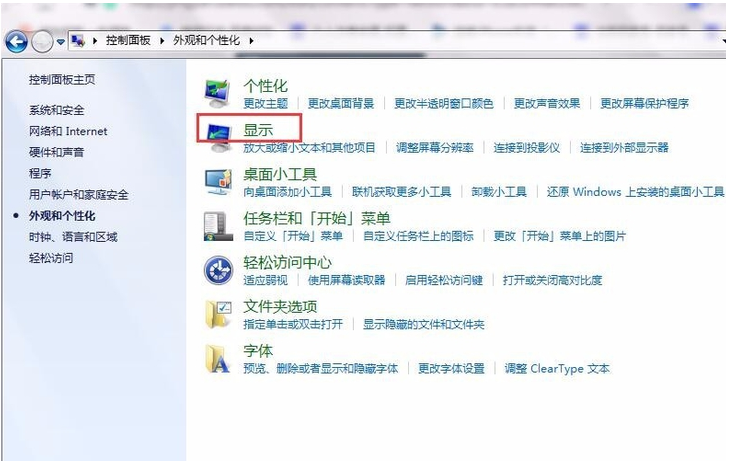Screen dimensions: 736x468
Task: Click the 调整屏幕分辨率 link
Action: pos(435,148)
